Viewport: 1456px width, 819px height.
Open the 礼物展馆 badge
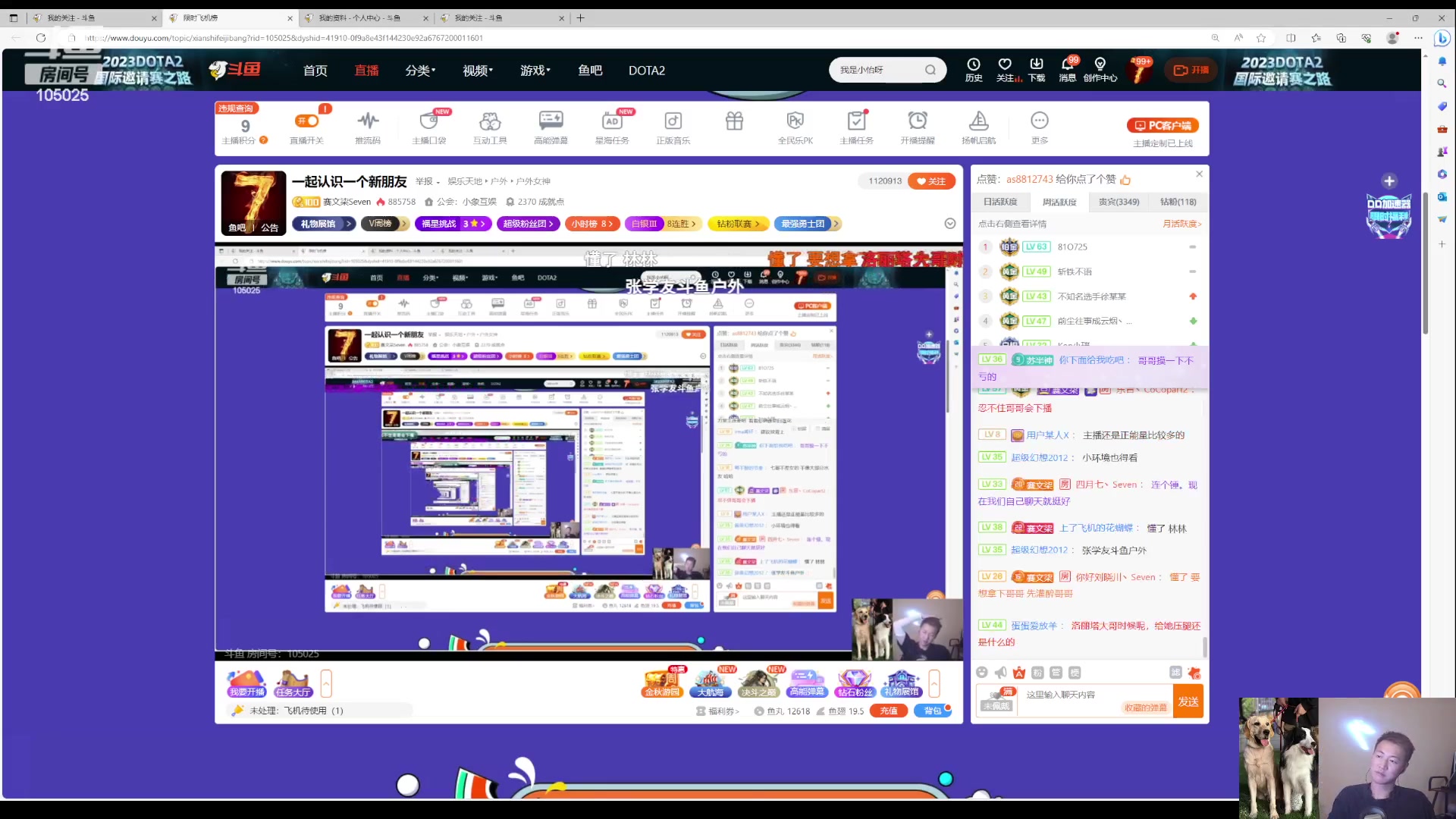[x=324, y=224]
